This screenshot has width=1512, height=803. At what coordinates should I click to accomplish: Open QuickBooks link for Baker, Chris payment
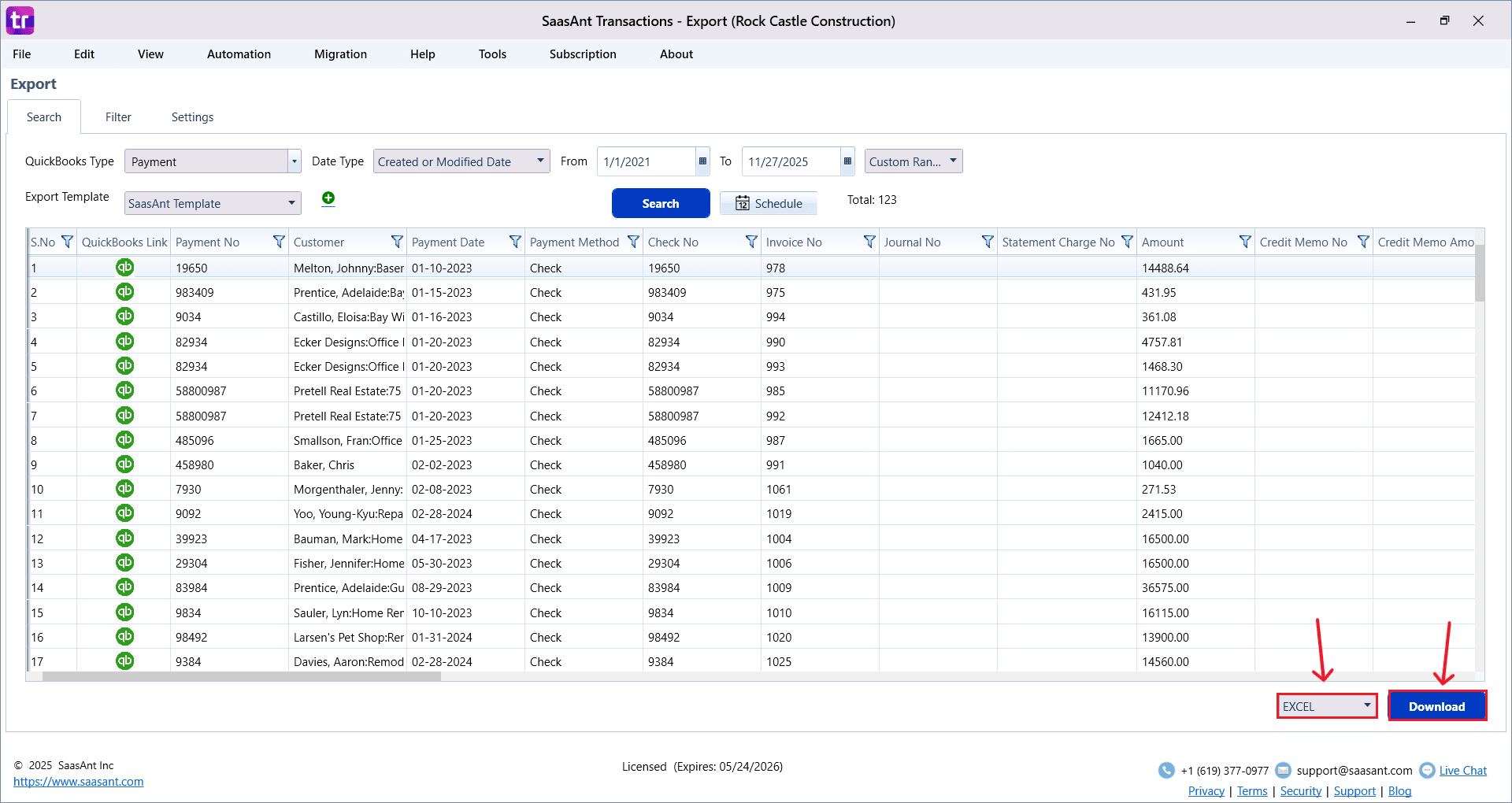[x=124, y=464]
